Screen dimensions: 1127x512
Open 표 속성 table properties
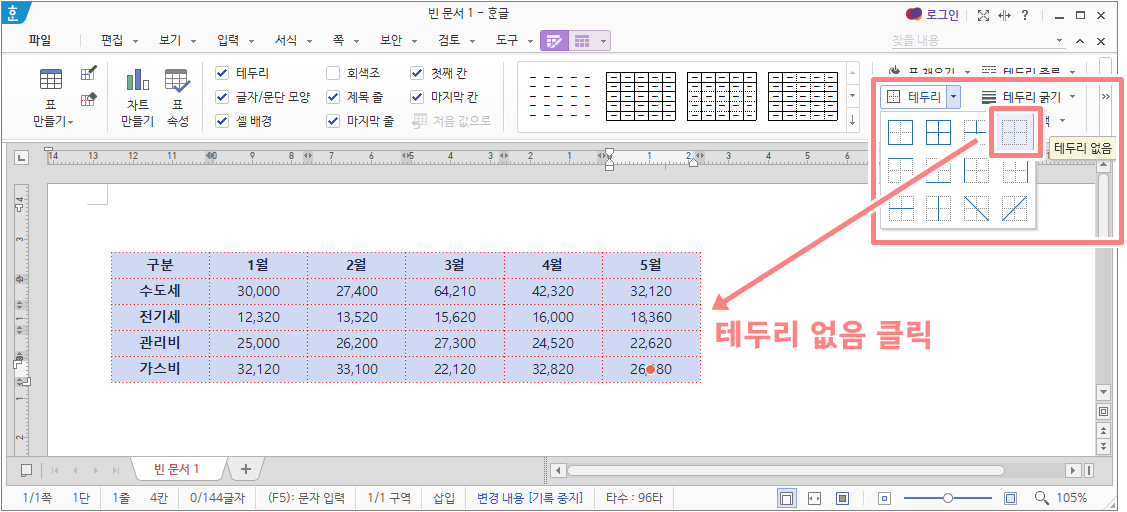tap(177, 96)
